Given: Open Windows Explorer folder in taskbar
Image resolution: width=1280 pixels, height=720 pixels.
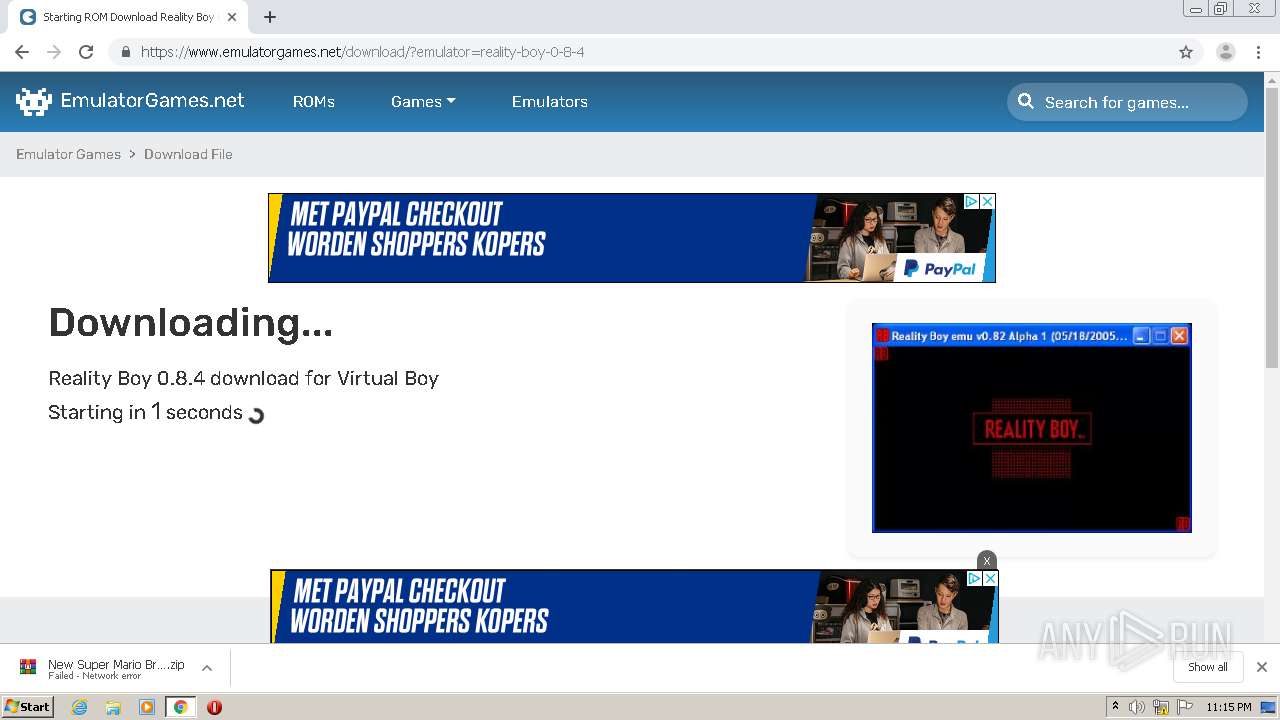Looking at the screenshot, I should click(113, 707).
